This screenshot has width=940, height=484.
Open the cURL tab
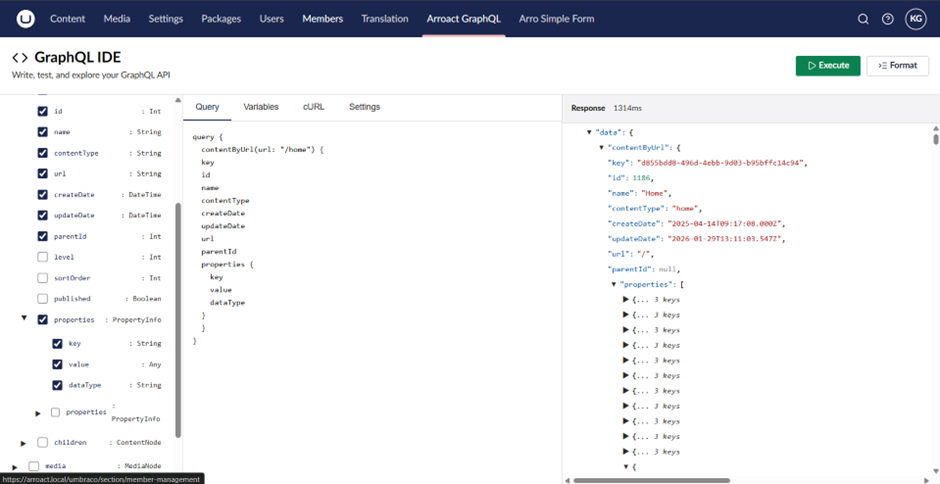312,107
